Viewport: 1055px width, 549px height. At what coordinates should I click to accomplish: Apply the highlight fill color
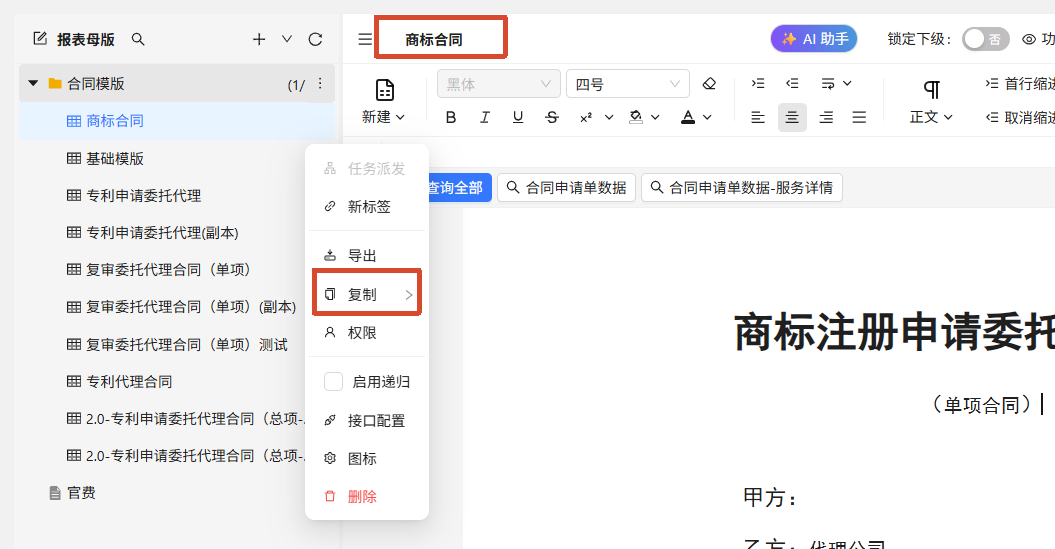(x=636, y=117)
